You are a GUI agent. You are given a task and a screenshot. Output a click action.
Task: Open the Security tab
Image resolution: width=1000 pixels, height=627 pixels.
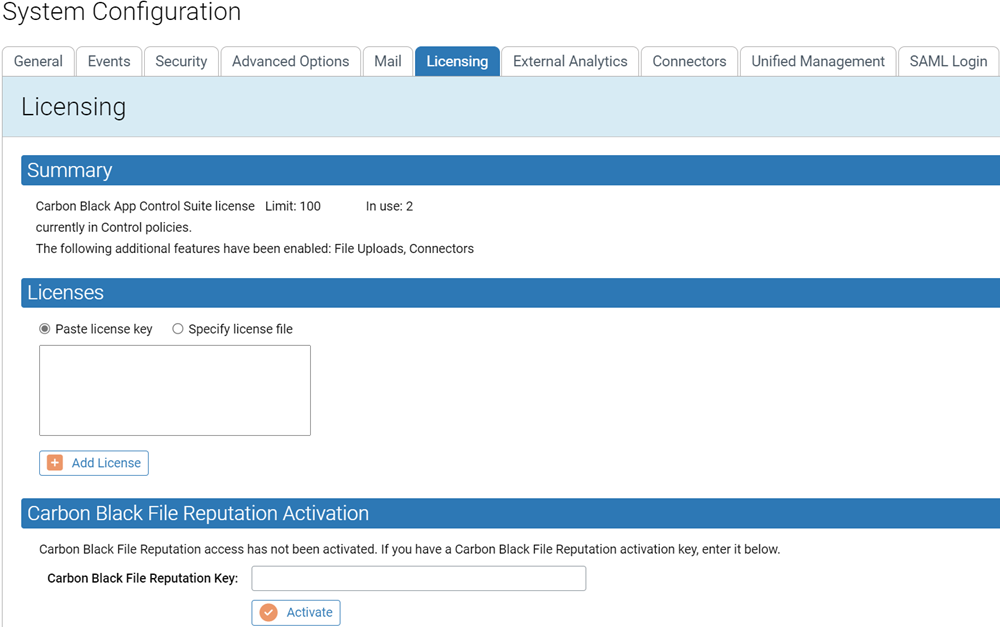pos(181,61)
